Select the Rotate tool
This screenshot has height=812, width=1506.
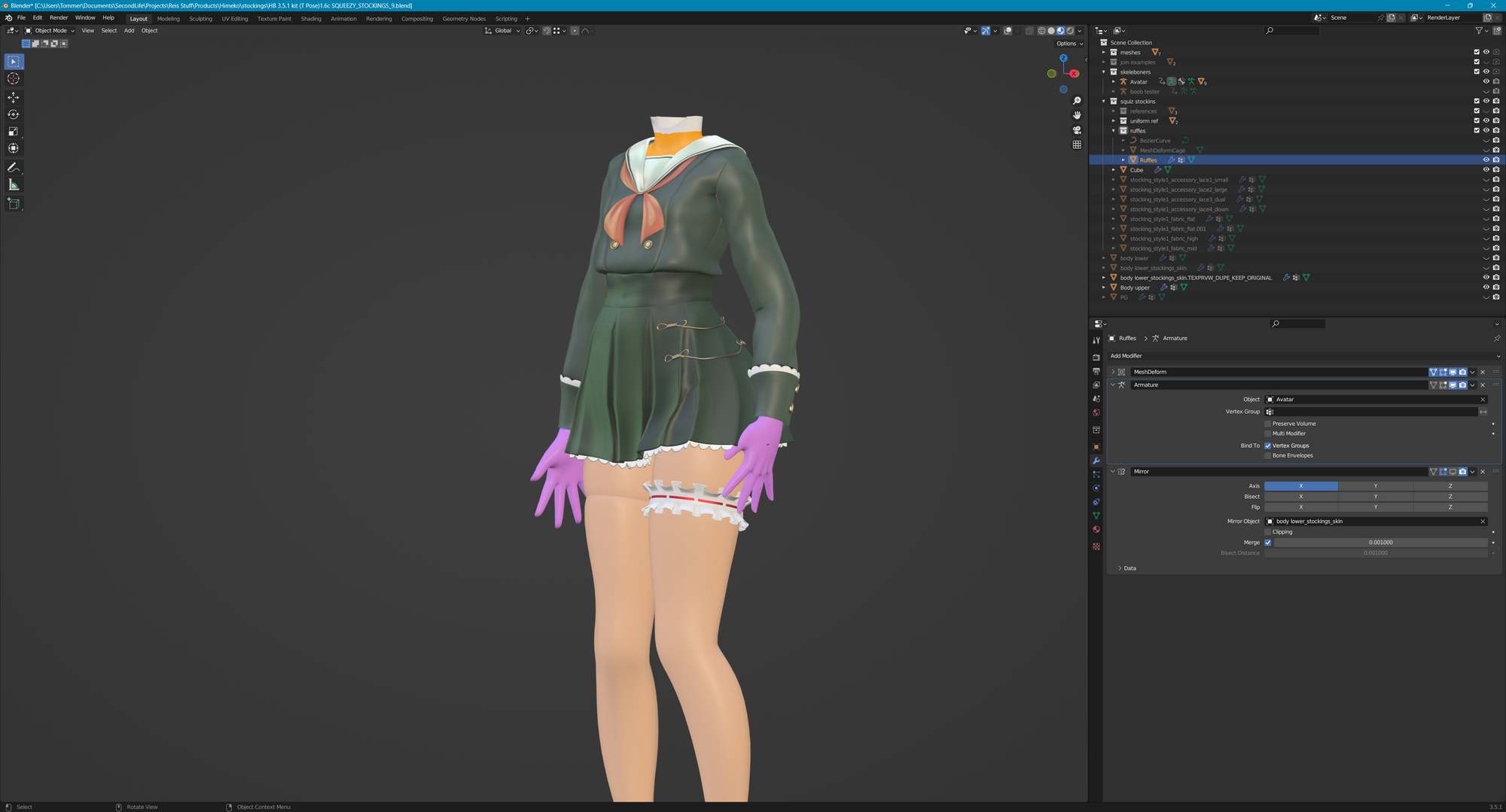click(x=14, y=114)
